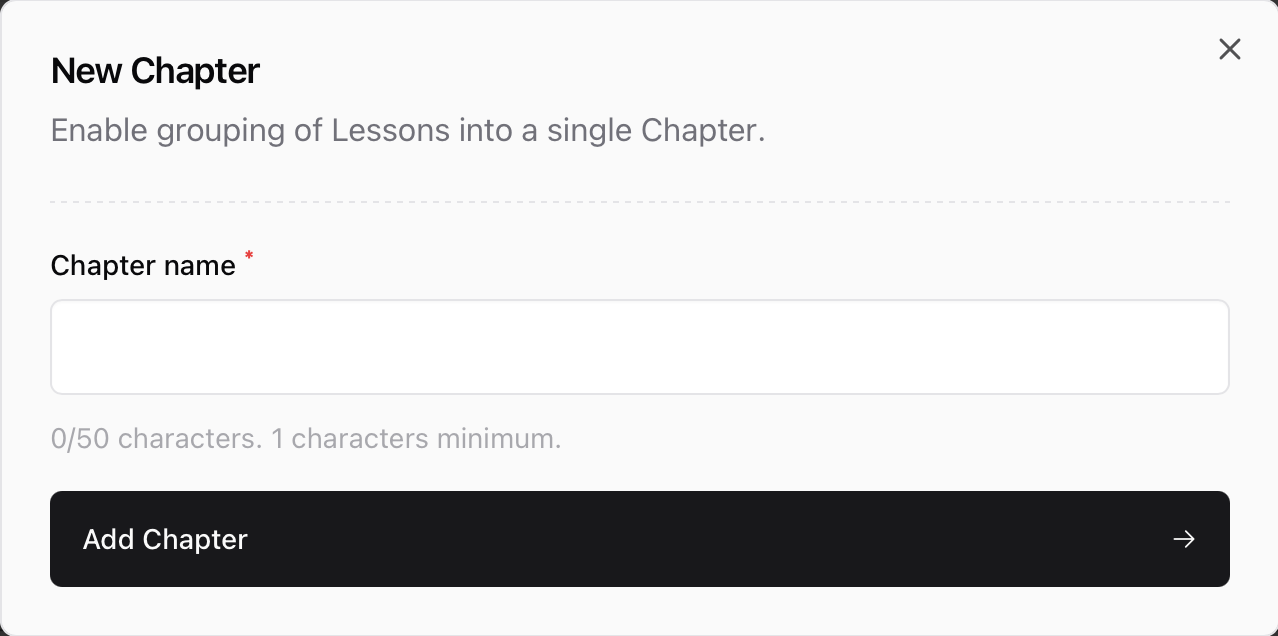
Task: Click the character counter text below the input
Action: point(306,438)
